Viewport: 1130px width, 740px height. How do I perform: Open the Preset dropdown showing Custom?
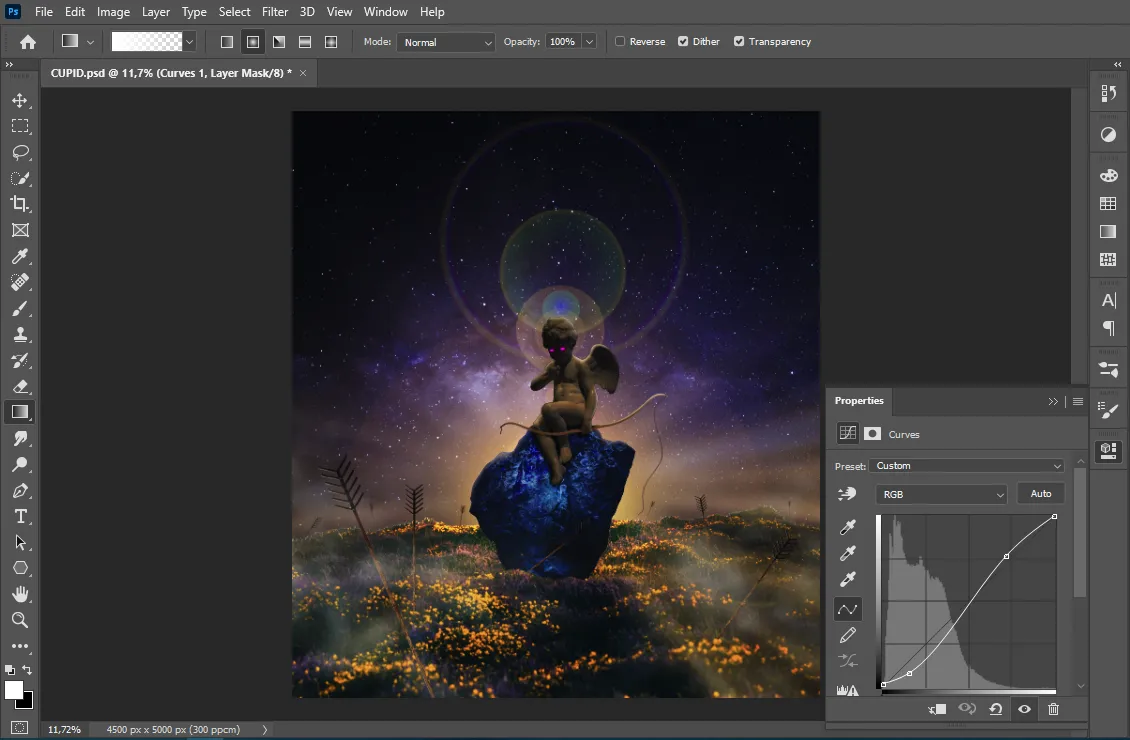point(966,465)
